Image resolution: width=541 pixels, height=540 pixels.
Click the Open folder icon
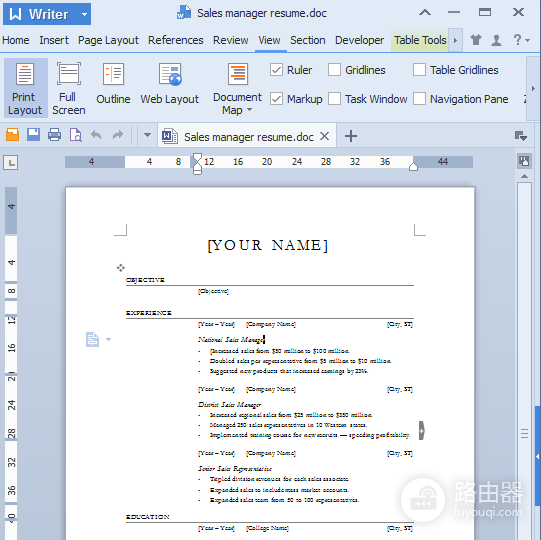12,135
